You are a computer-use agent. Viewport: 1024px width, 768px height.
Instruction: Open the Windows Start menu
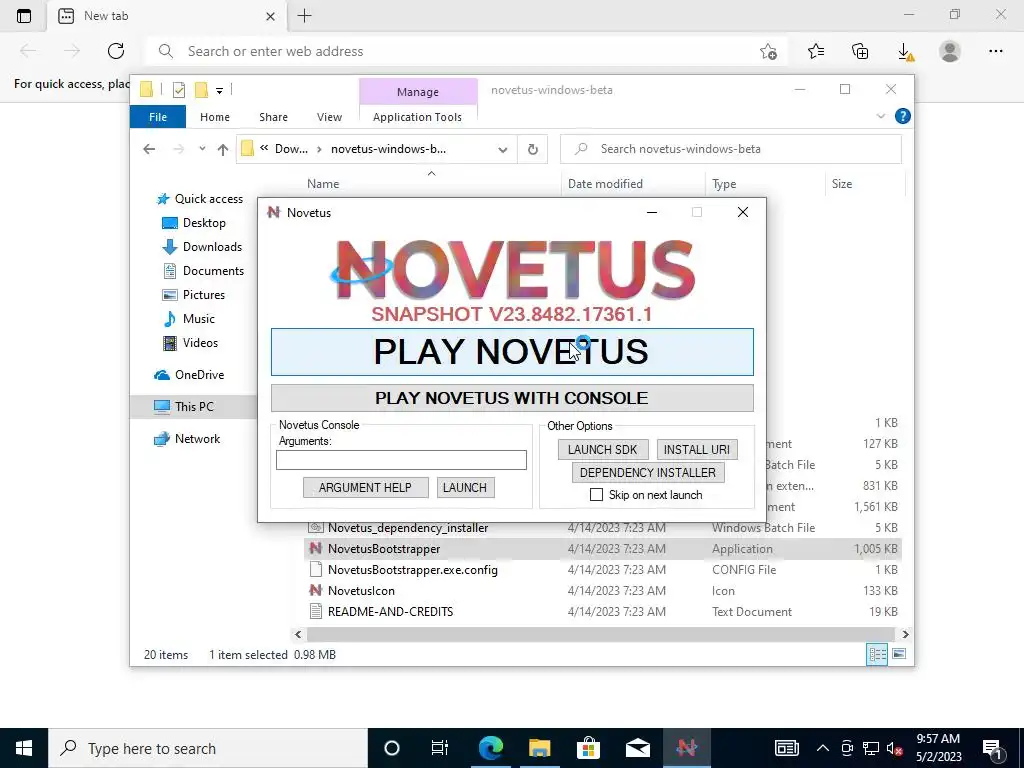pyautogui.click(x=24, y=748)
